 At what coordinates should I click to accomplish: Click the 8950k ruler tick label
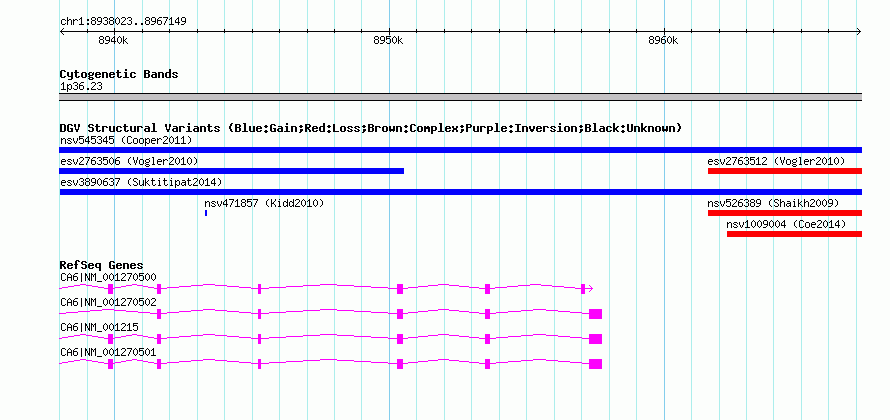tap(388, 40)
